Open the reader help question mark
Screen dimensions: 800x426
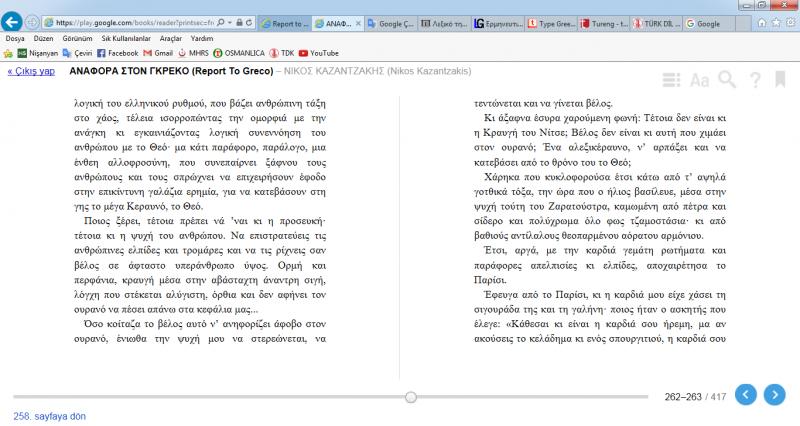pos(755,80)
